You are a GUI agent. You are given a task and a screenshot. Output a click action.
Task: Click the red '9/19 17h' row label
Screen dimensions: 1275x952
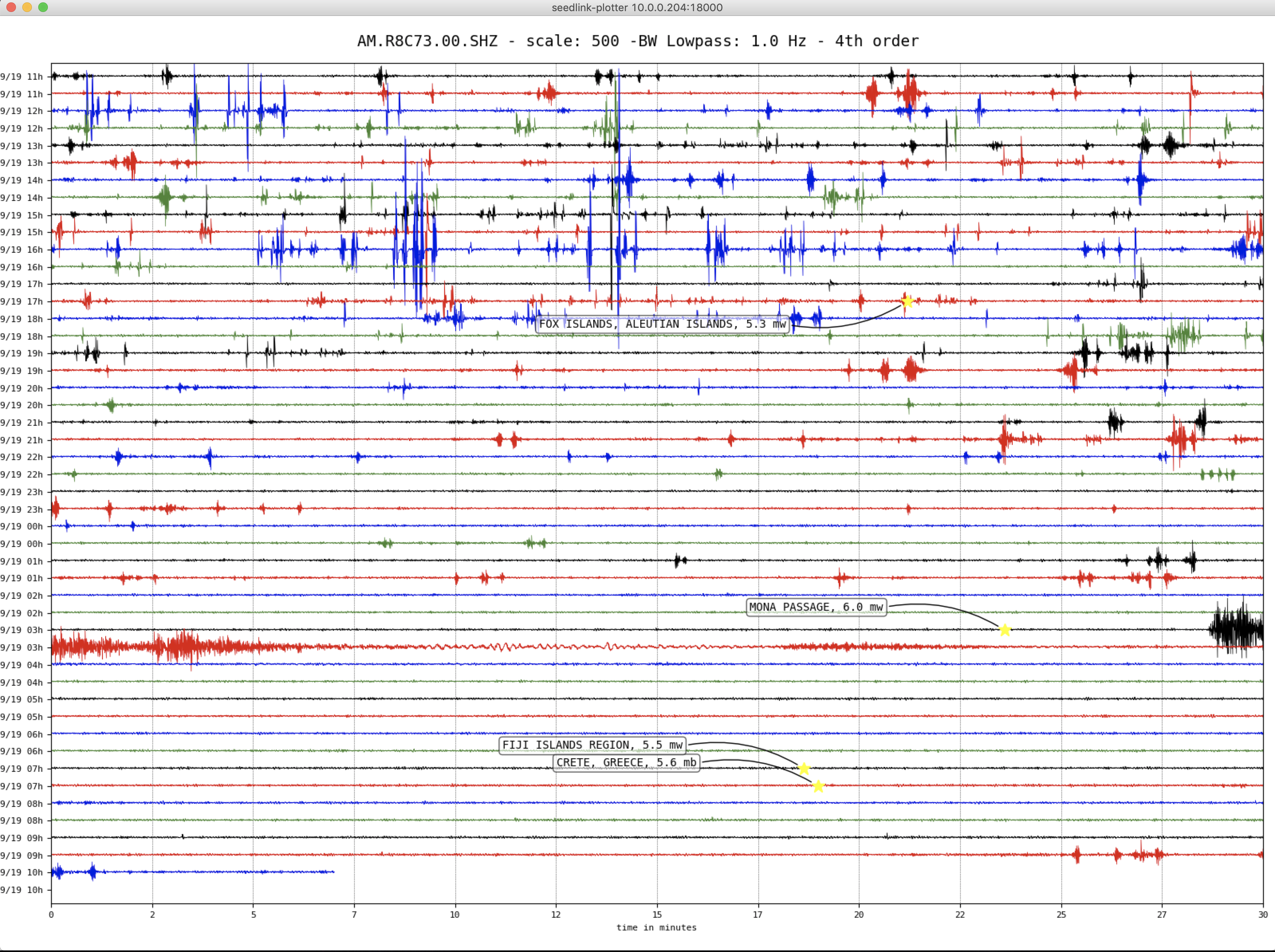[22, 301]
